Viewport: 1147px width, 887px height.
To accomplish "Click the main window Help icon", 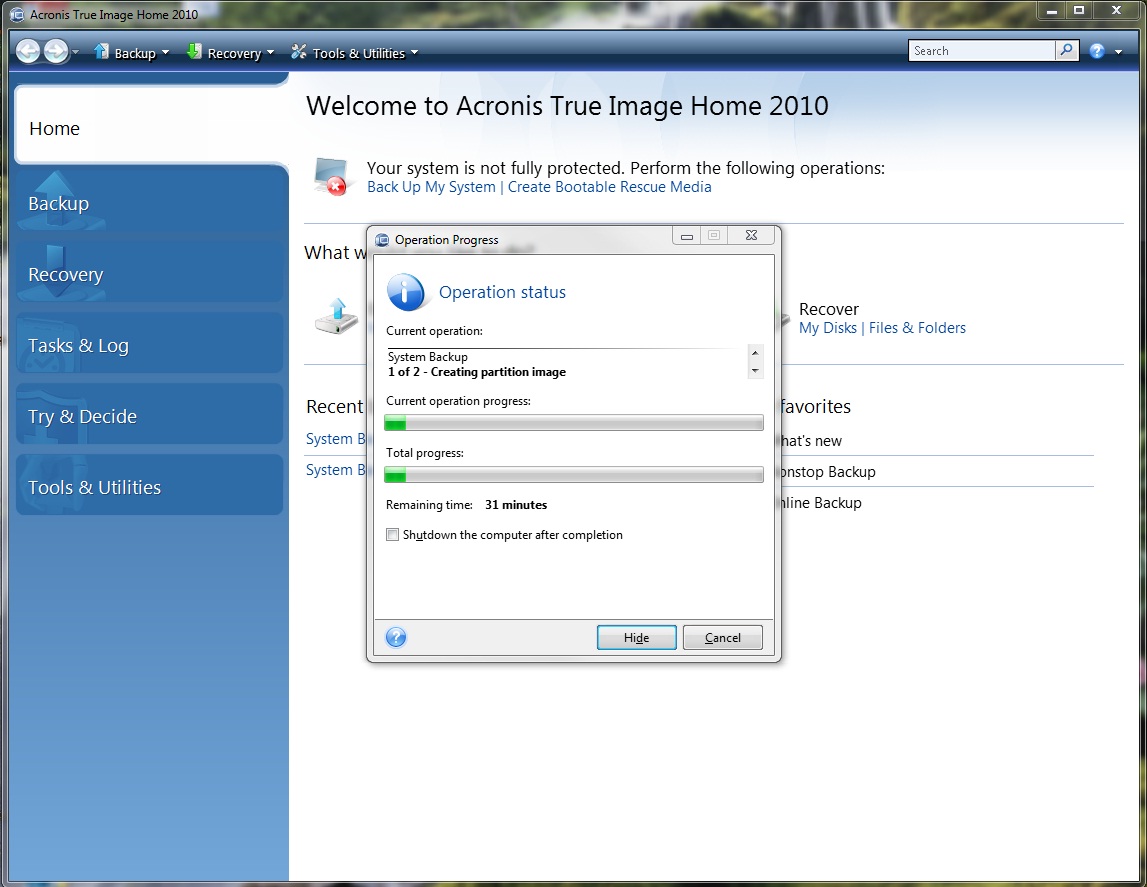I will (1097, 51).
